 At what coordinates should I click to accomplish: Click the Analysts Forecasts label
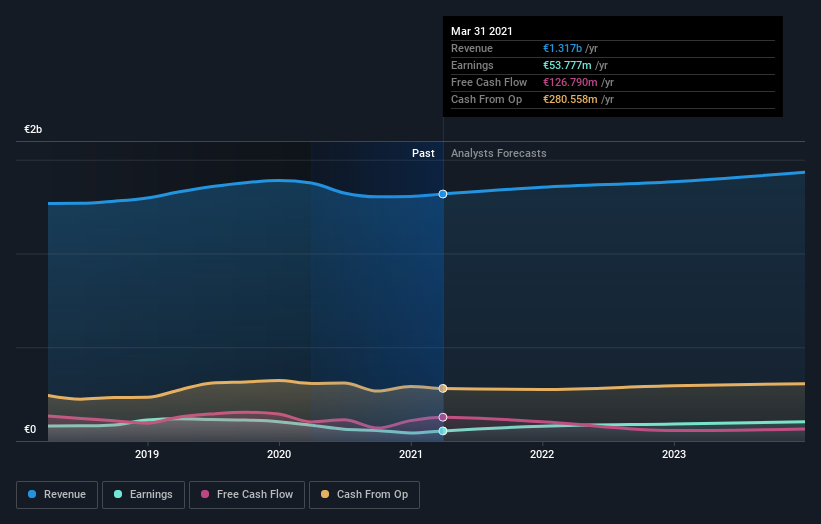pos(498,153)
